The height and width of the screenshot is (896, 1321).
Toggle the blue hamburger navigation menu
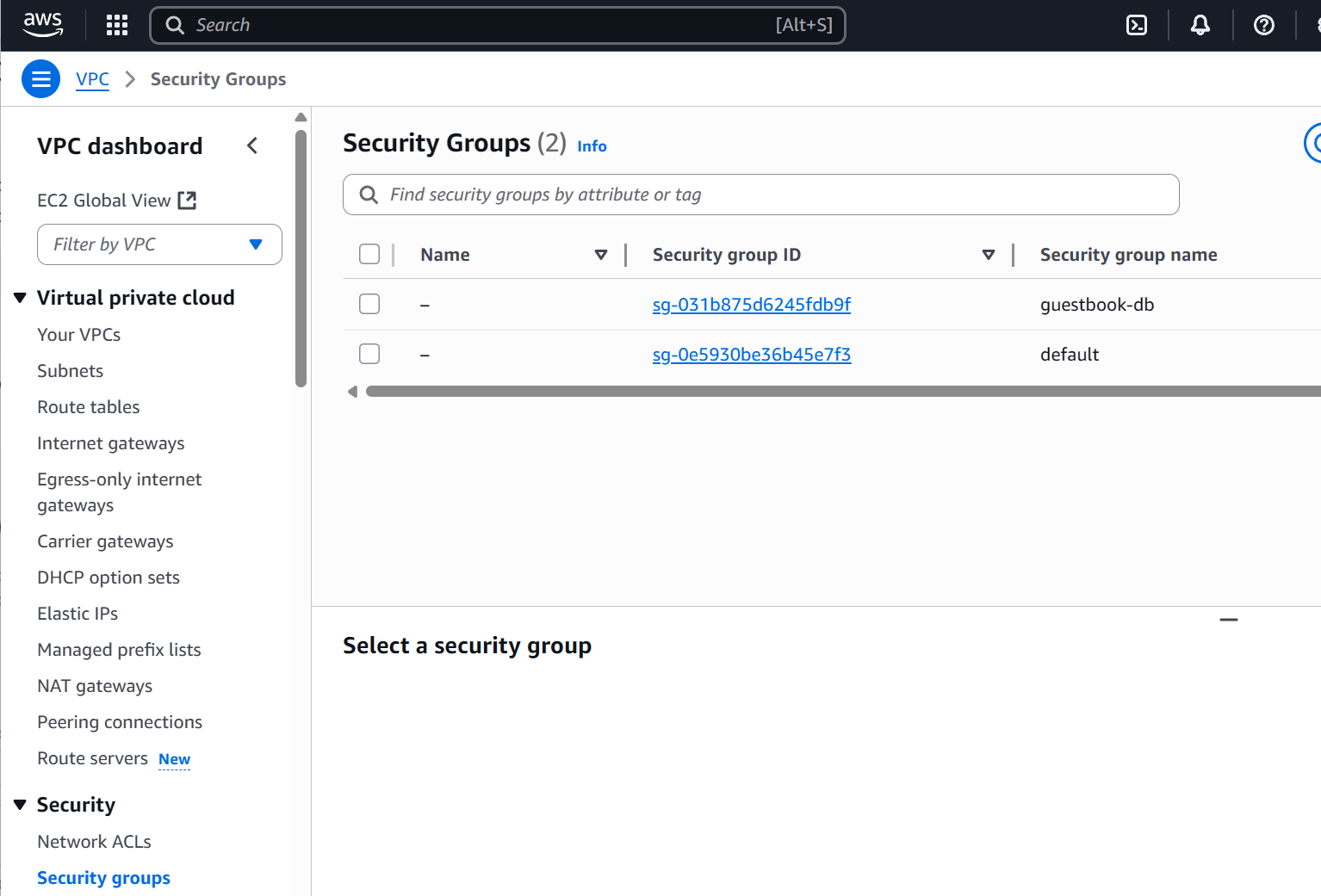click(x=40, y=79)
